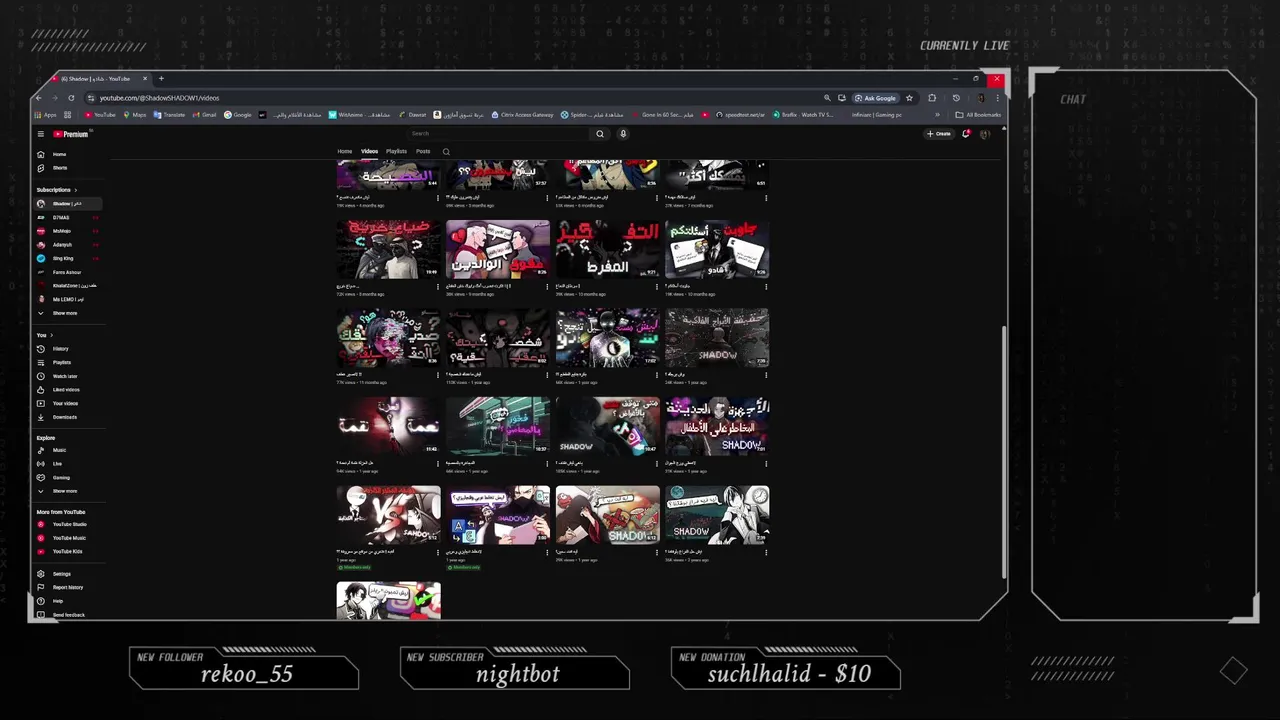Open Watch later in the sidebar
1280x720 pixels.
click(68, 376)
